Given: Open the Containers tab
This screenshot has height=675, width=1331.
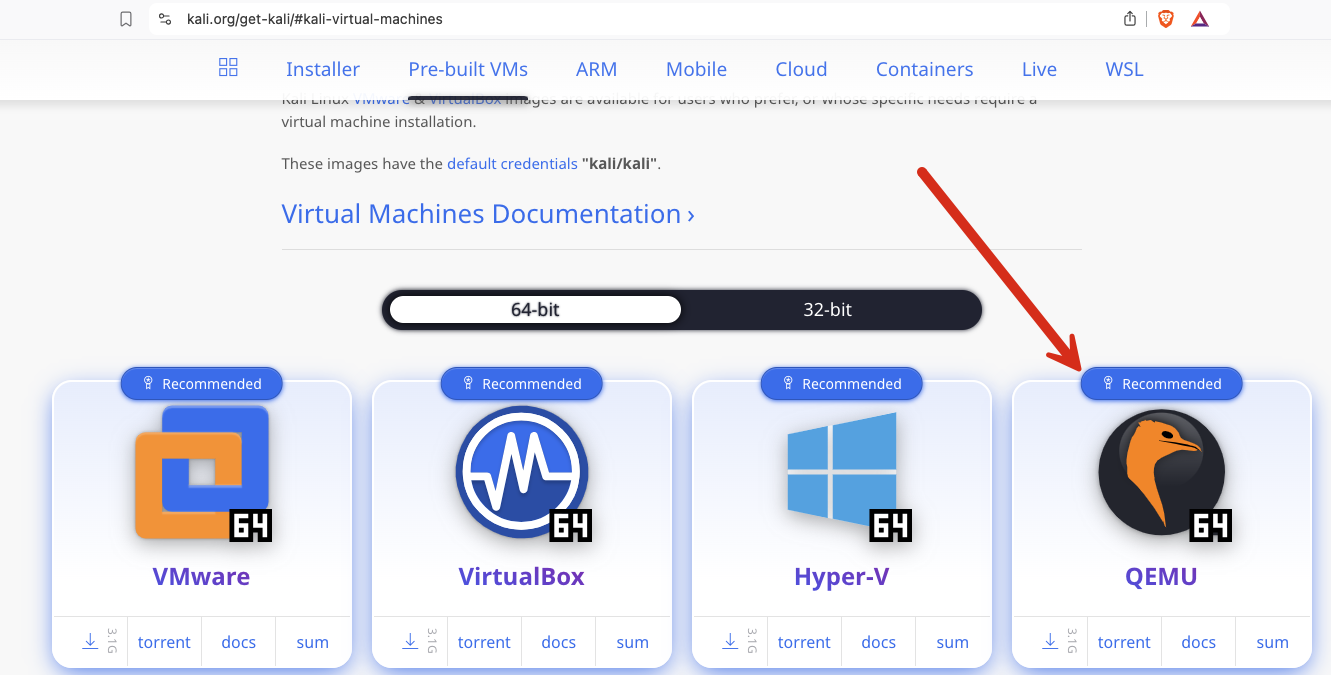Looking at the screenshot, I should tap(924, 69).
